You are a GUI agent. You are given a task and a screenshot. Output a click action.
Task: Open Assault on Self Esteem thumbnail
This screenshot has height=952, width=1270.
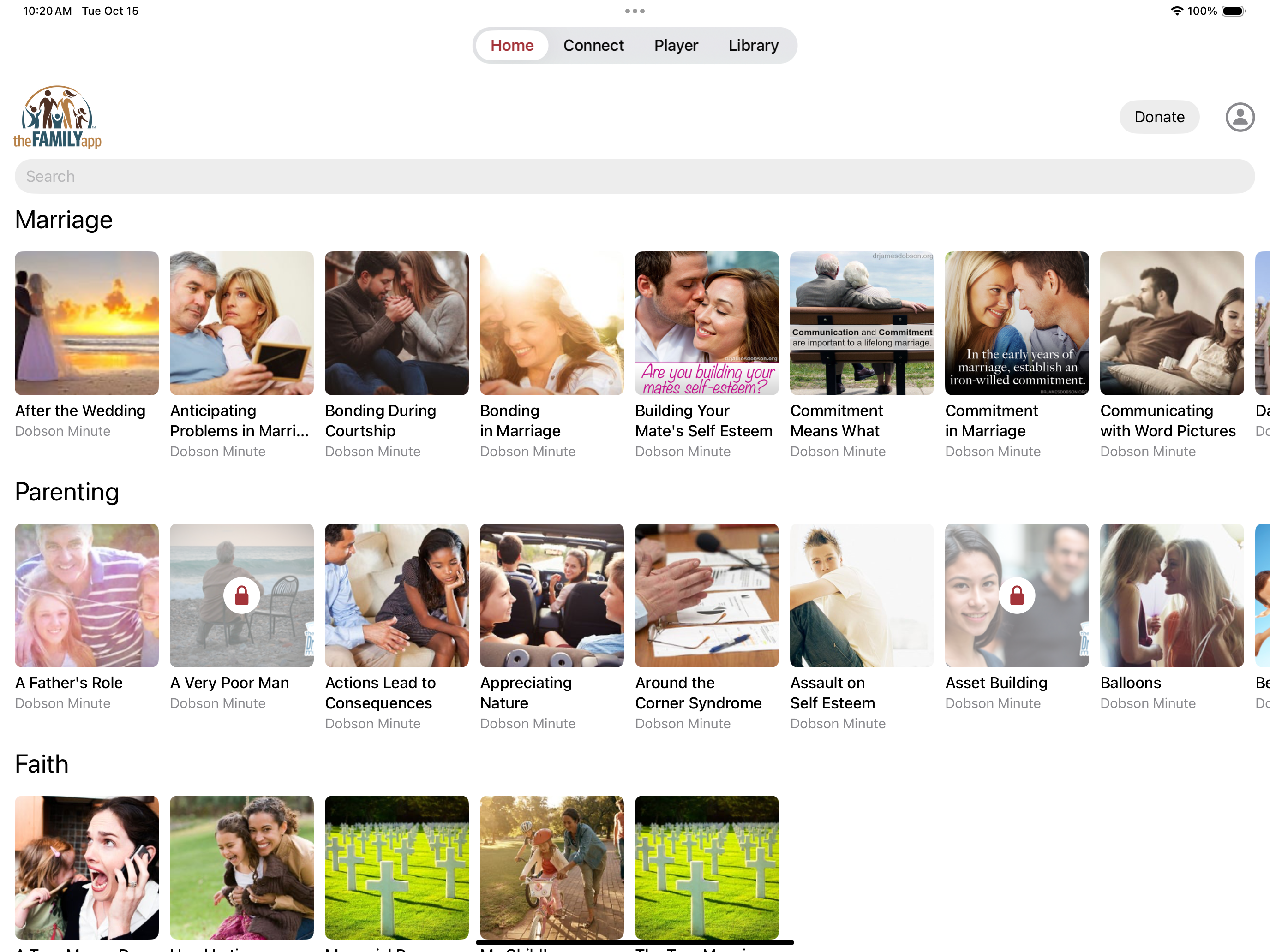[x=862, y=595]
